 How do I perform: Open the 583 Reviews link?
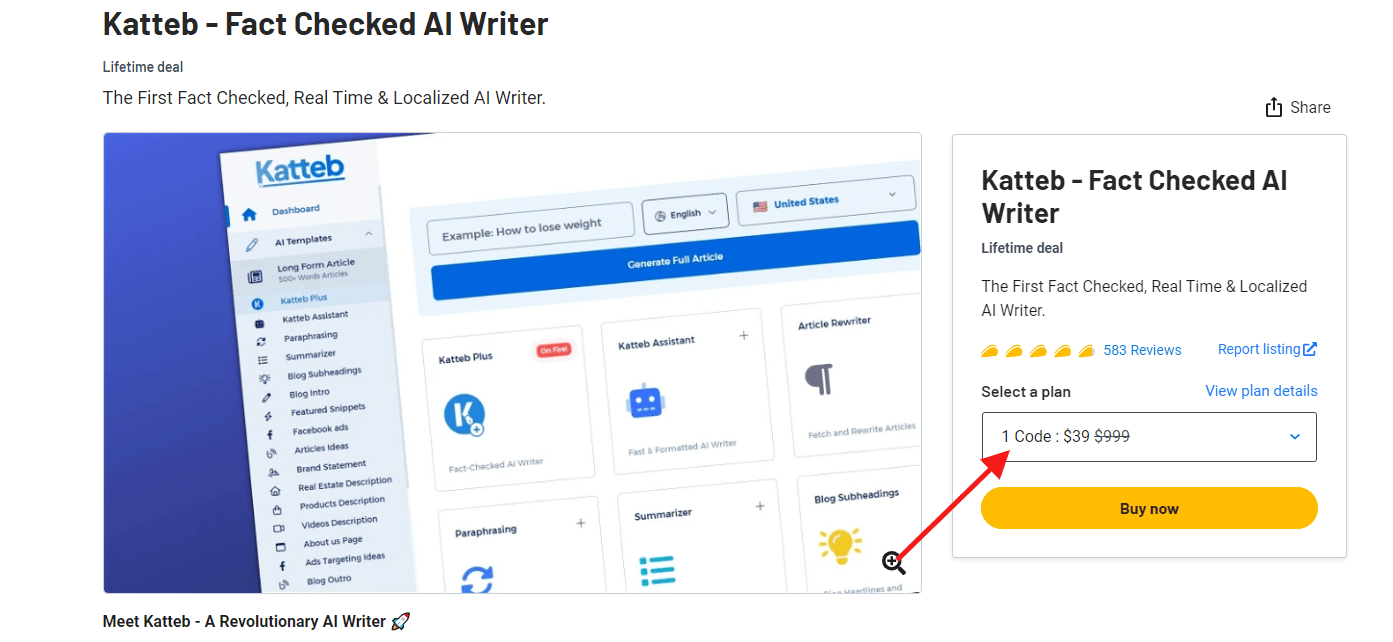point(1142,350)
